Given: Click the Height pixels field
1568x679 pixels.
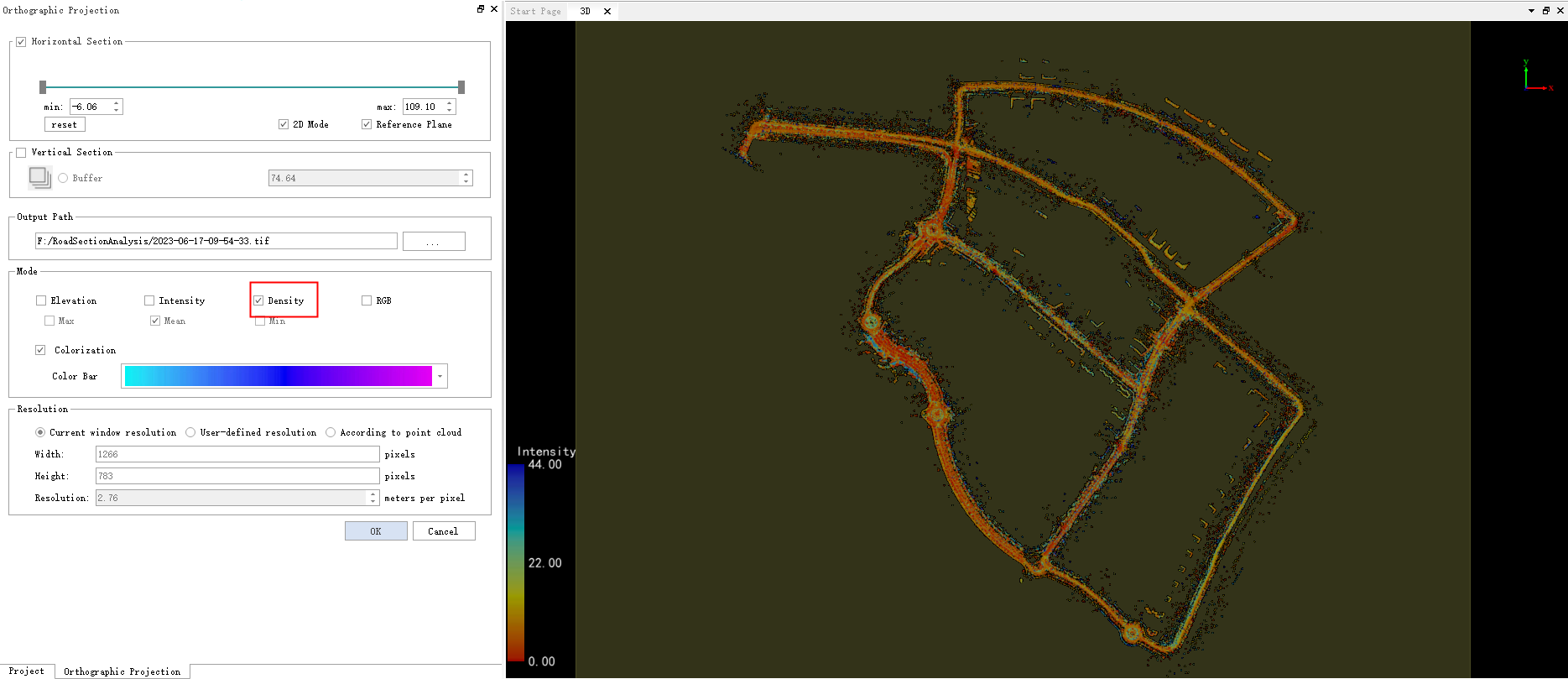Looking at the screenshot, I should click(x=237, y=476).
